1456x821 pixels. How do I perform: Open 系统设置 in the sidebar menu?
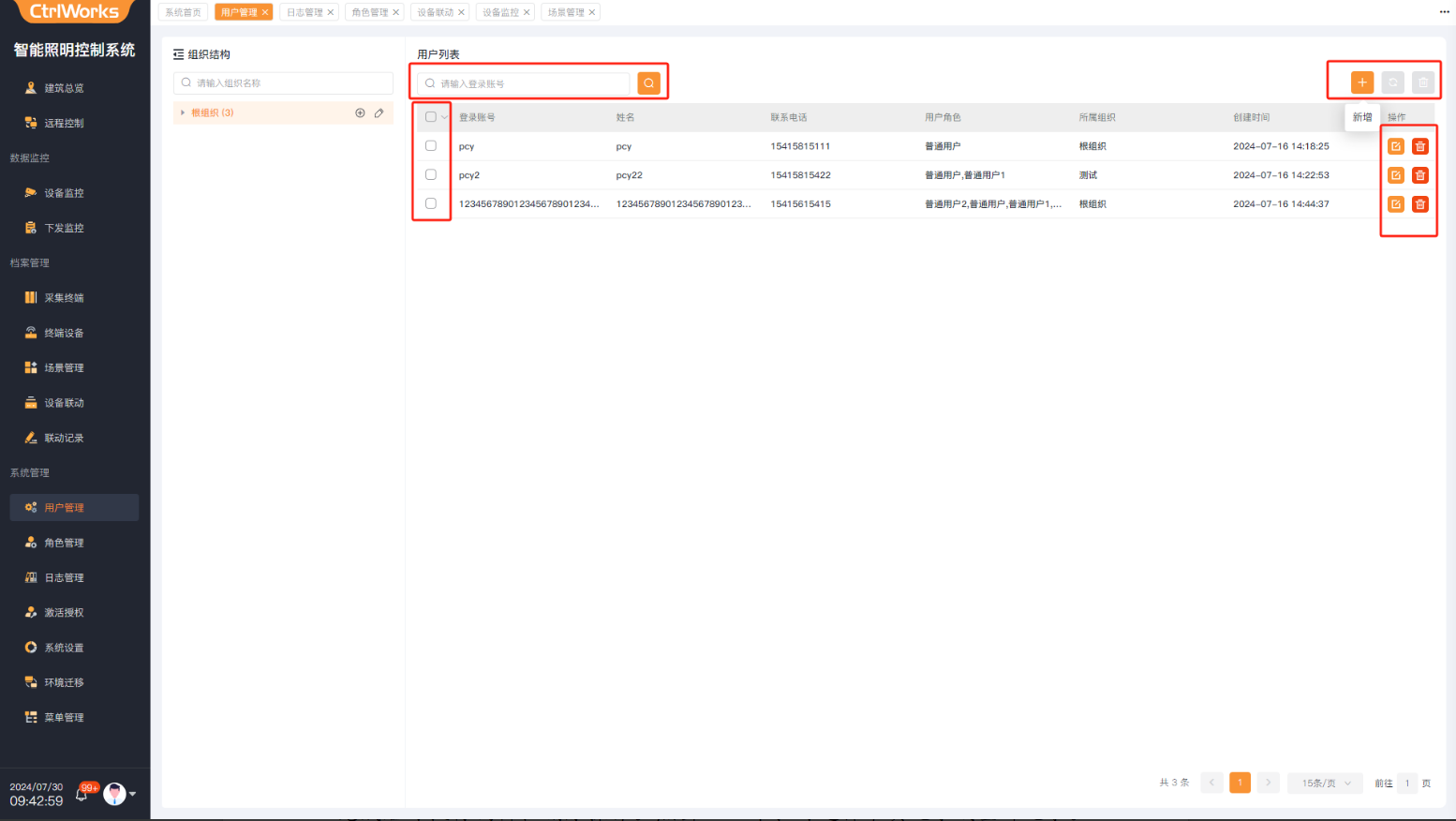coord(64,648)
